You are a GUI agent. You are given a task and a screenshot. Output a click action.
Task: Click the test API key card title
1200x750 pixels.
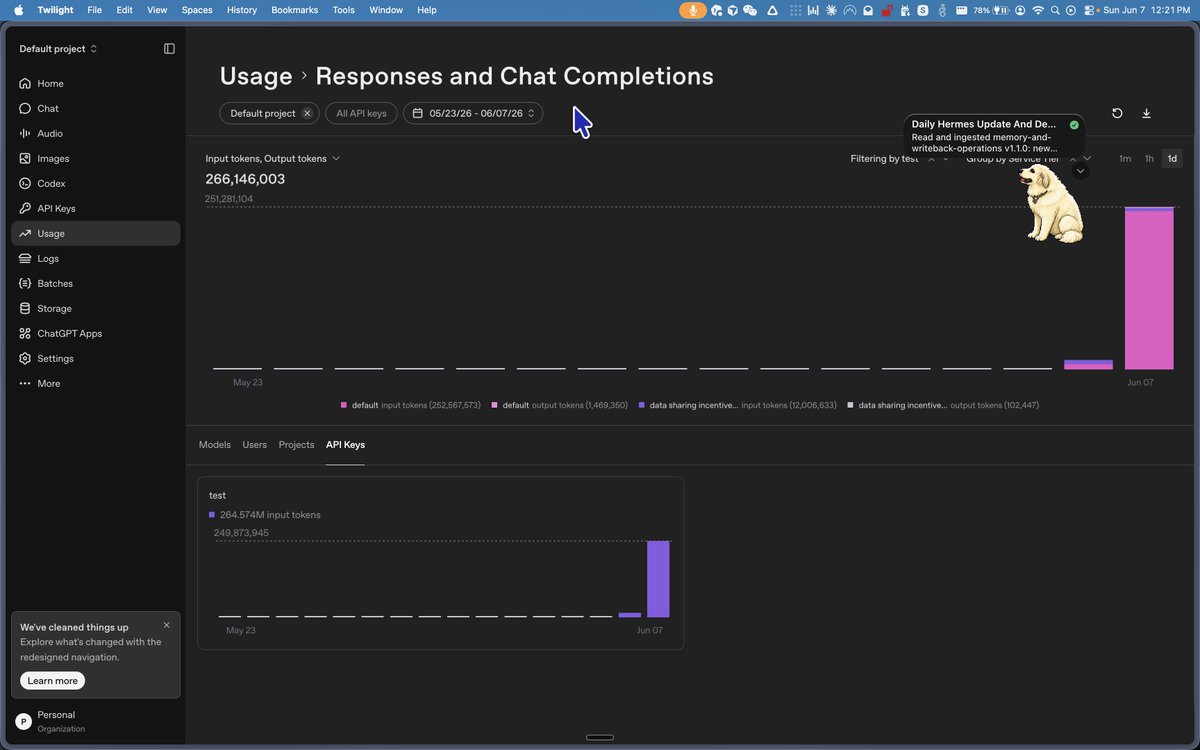tap(217, 495)
